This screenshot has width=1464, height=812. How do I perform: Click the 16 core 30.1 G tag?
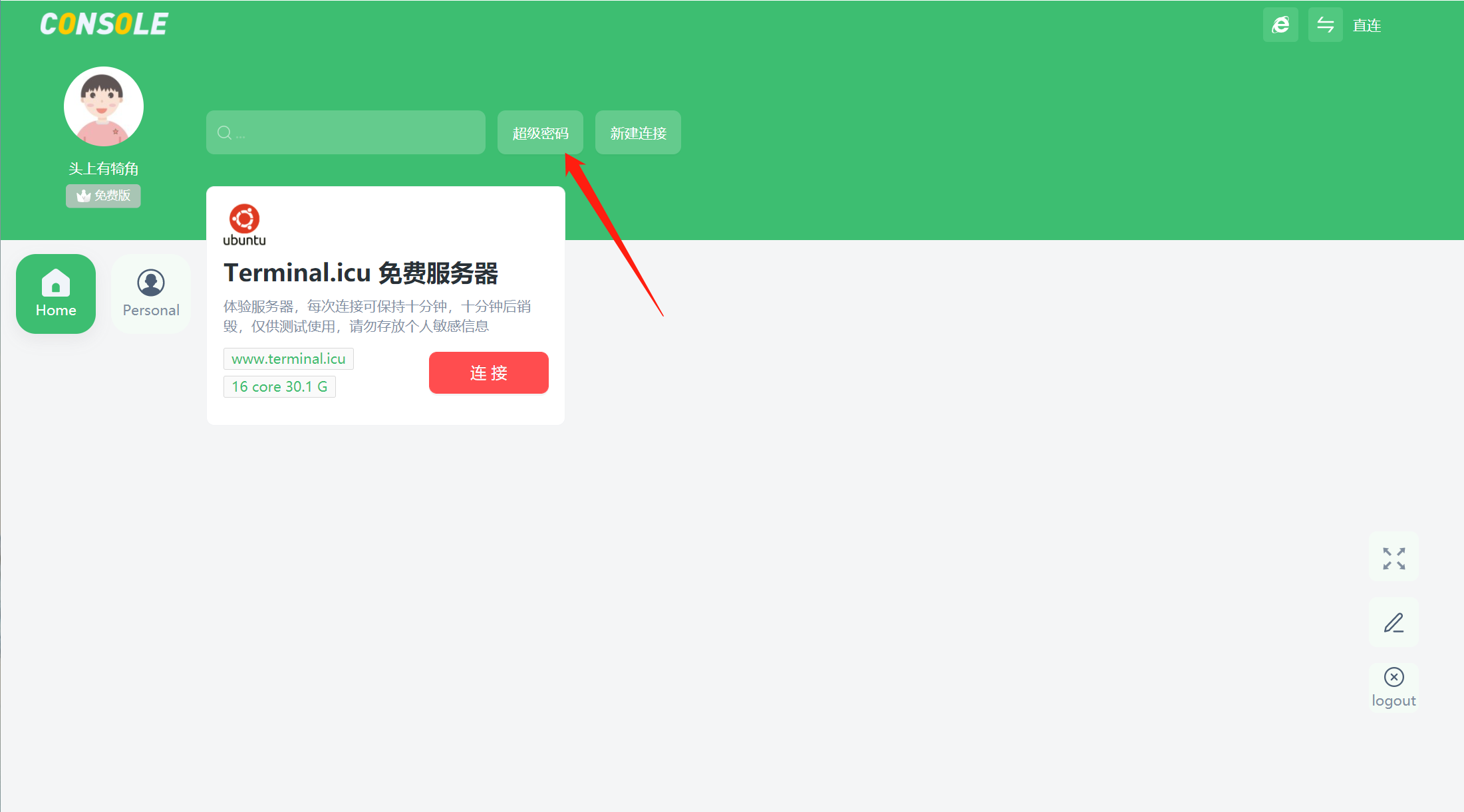click(279, 386)
